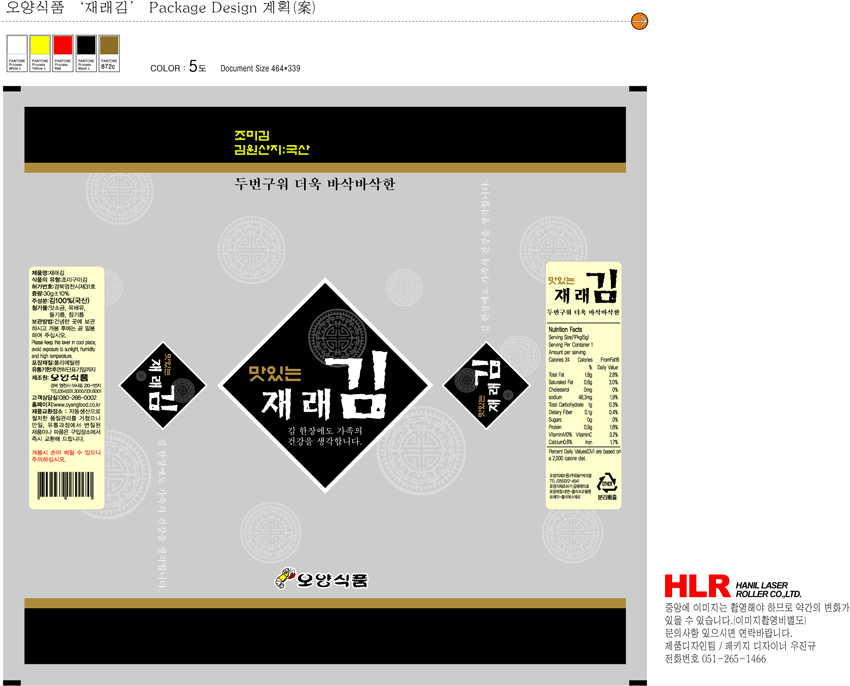The height and width of the screenshot is (686, 850).
Task: Pick the gold Pantone 872c swatch
Action: coord(109,45)
